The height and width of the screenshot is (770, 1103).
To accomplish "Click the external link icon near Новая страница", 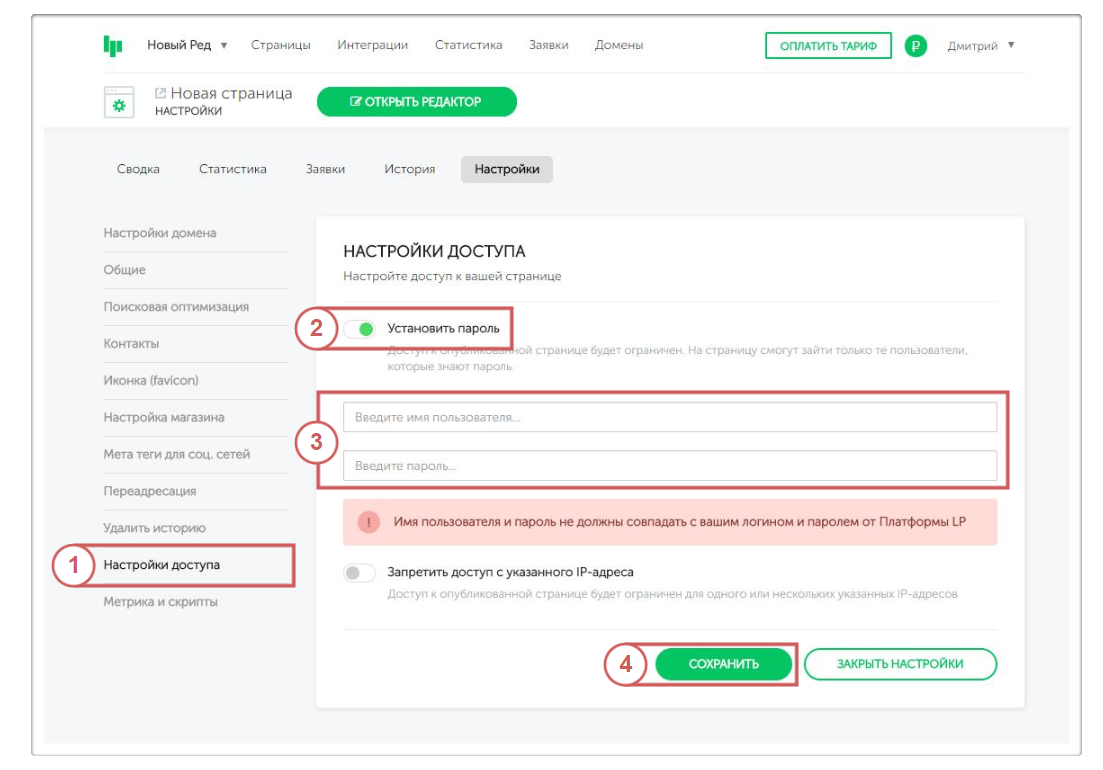I will point(160,93).
